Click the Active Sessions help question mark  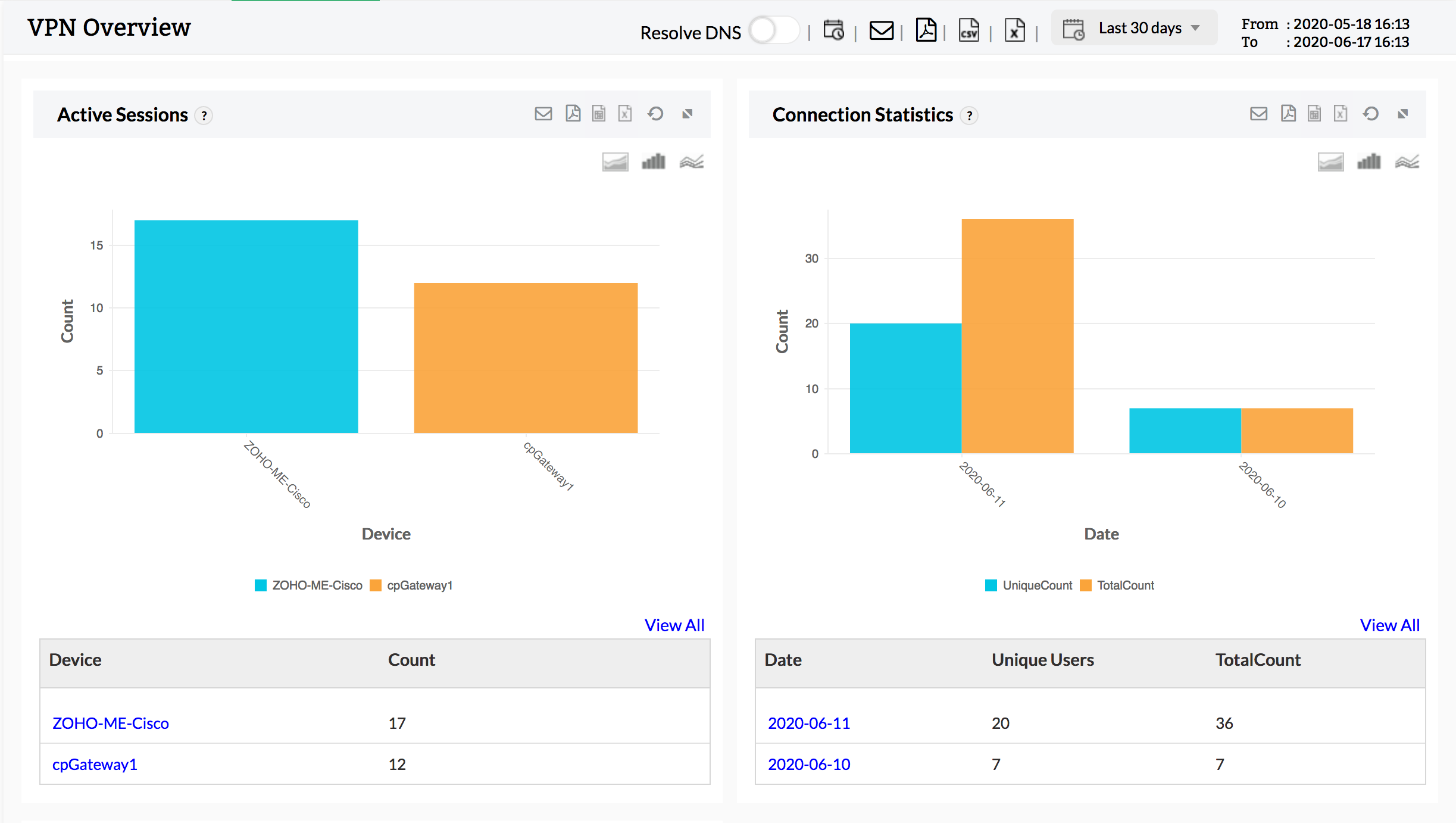pos(206,113)
